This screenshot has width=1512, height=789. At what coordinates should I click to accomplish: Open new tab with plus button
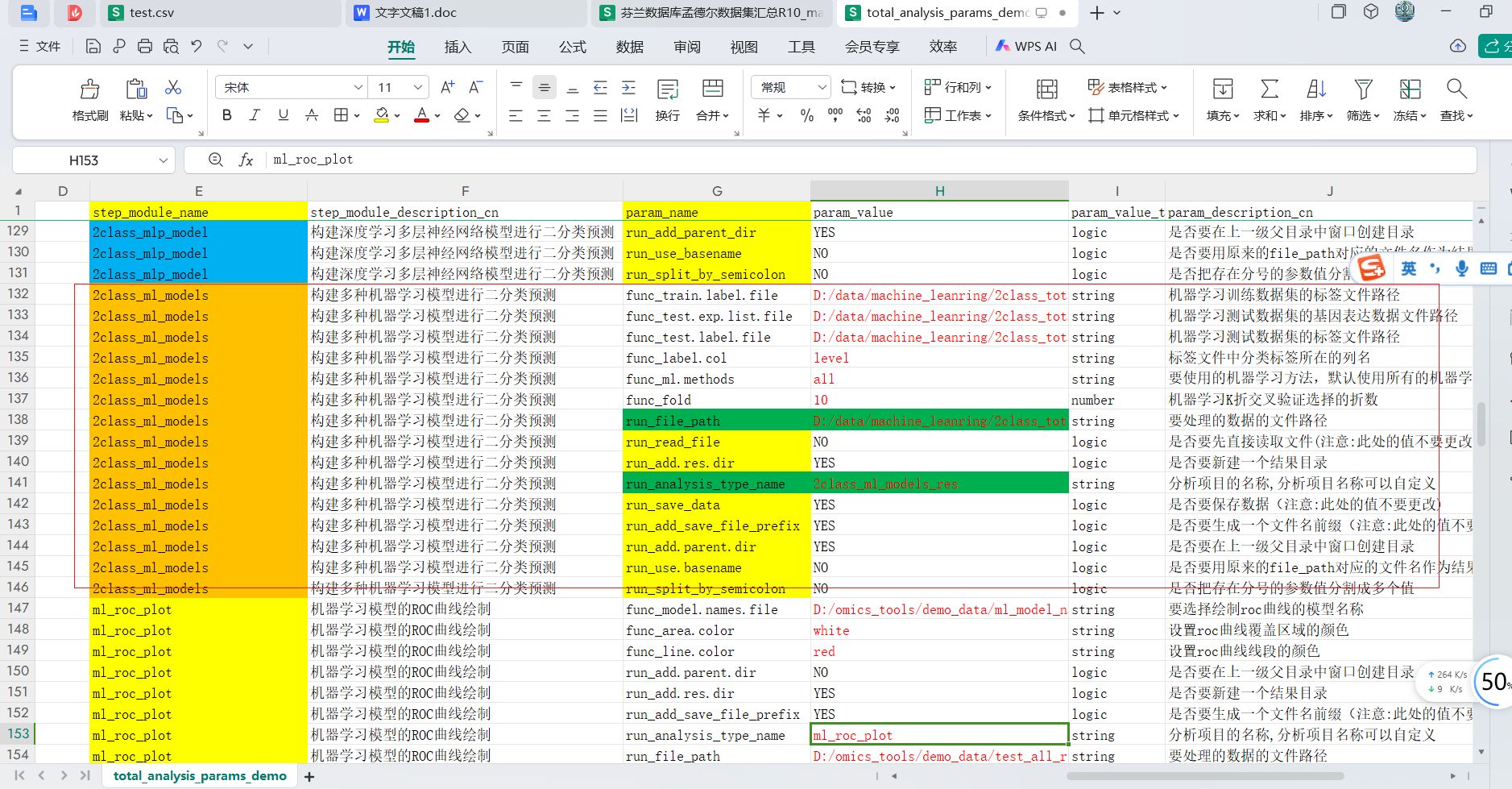1096,13
